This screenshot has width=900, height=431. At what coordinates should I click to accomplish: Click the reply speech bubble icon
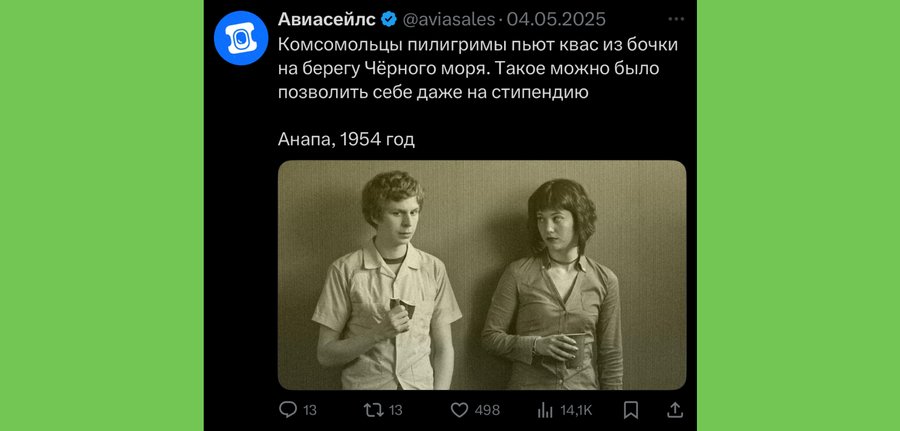coord(288,410)
